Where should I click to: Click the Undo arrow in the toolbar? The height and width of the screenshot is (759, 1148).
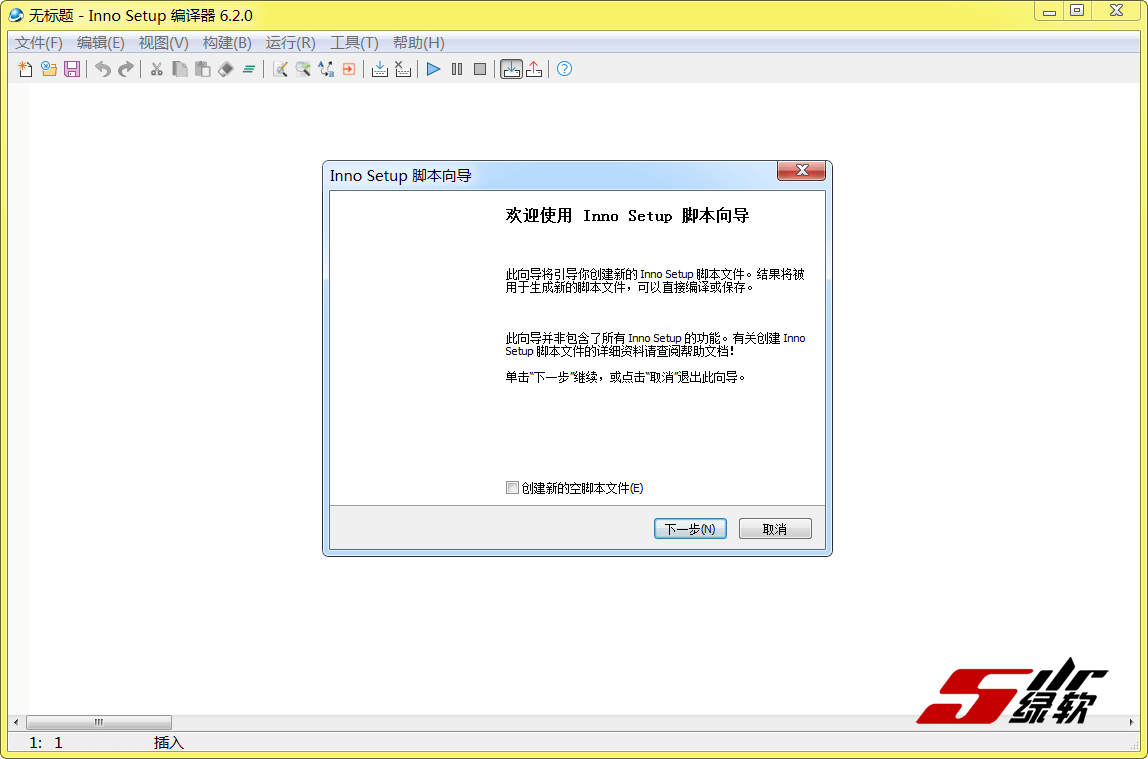coord(102,69)
